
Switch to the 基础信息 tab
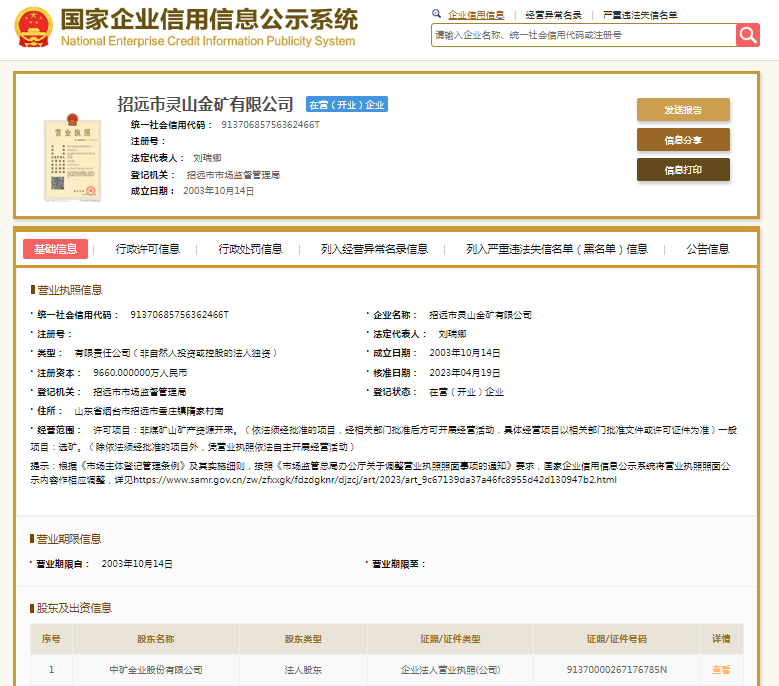pyautogui.click(x=56, y=249)
